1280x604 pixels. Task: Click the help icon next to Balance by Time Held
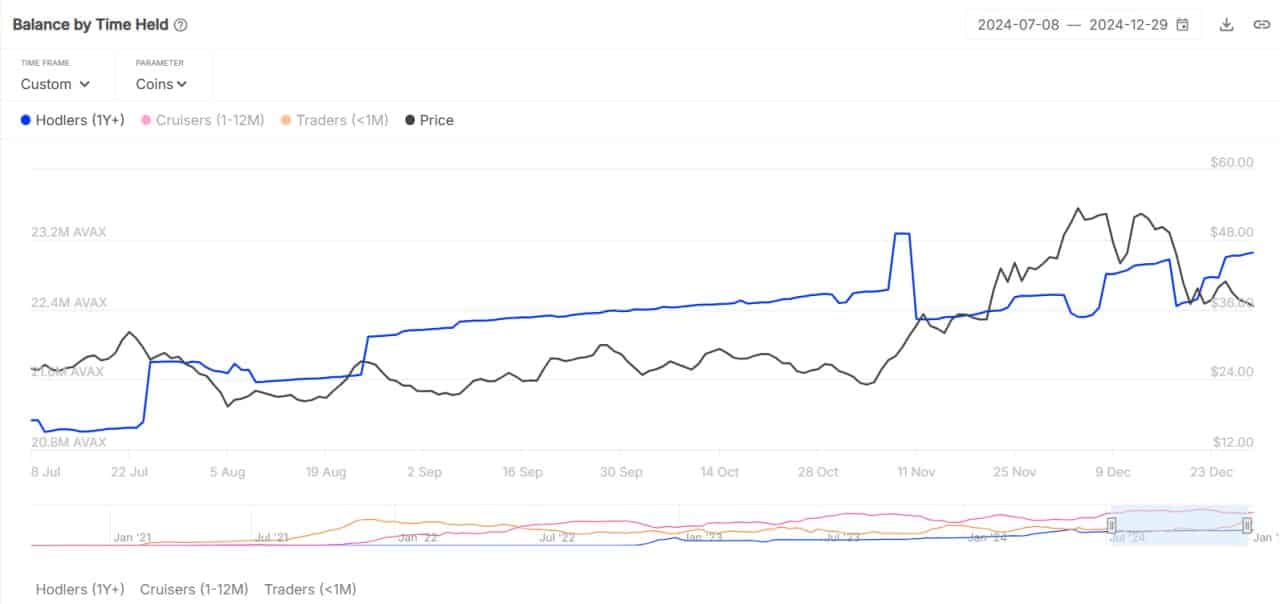click(x=180, y=25)
